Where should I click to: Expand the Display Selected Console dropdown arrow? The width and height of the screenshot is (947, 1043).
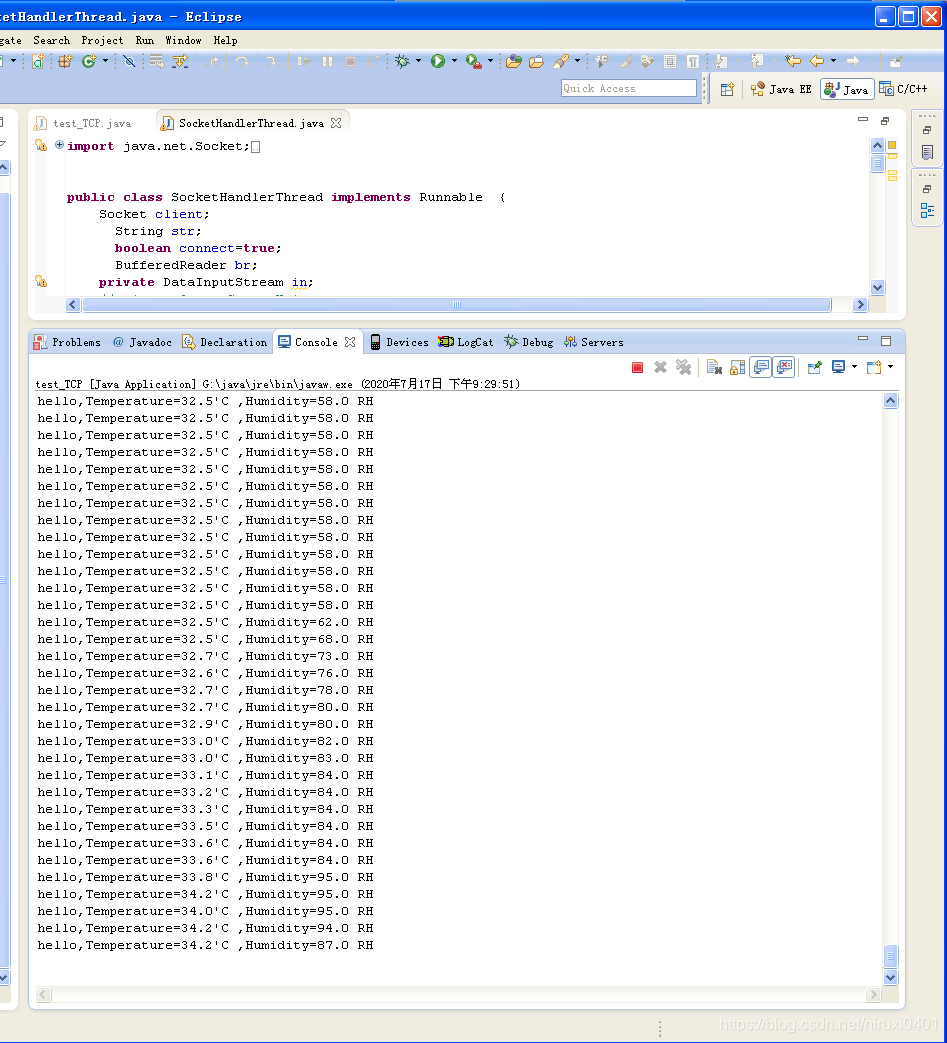pos(855,367)
